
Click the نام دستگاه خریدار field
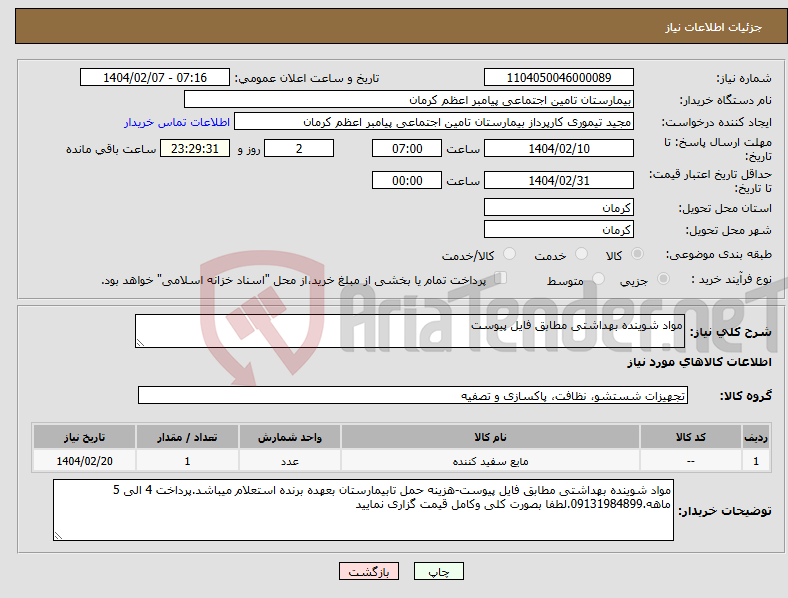pos(409,99)
